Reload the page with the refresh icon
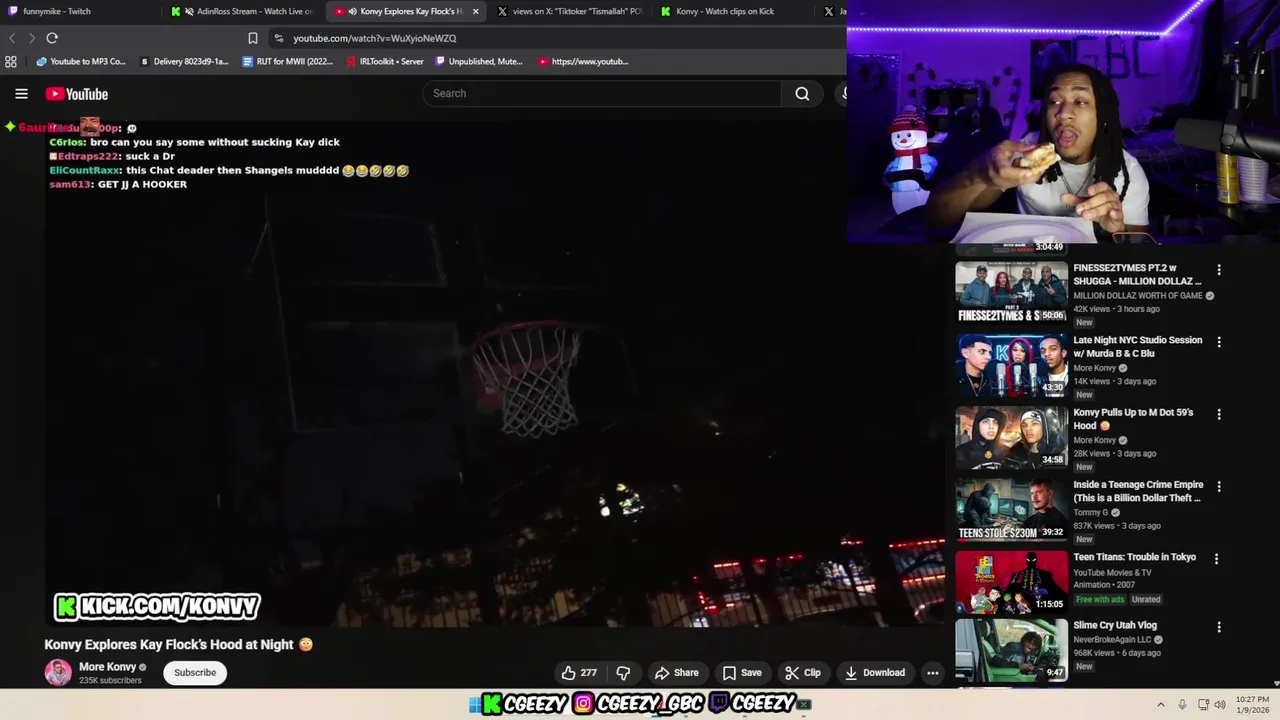The width and height of the screenshot is (1280, 720). 52,38
